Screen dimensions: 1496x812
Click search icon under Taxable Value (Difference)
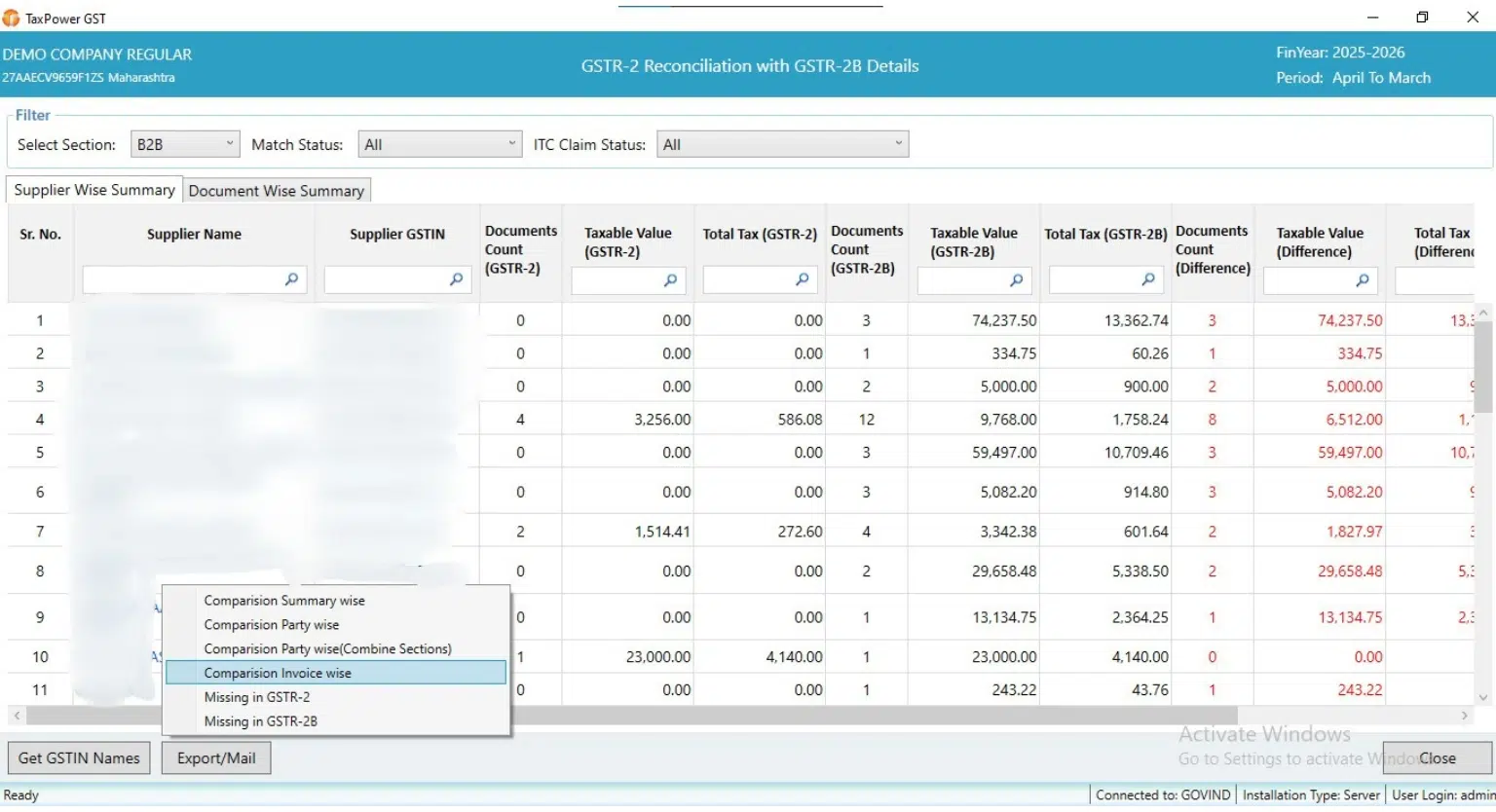point(1362,280)
